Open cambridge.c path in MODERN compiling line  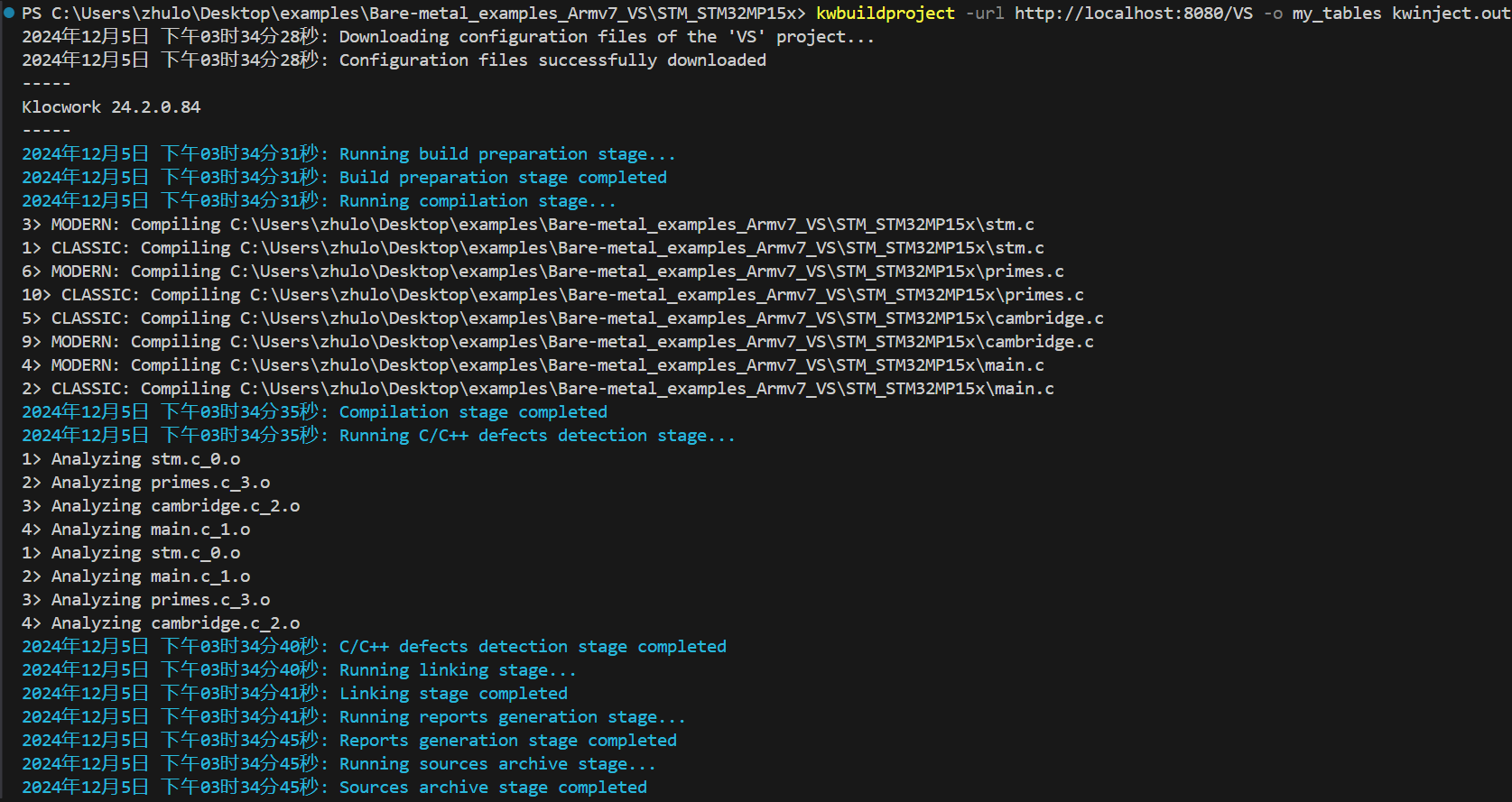(662, 342)
